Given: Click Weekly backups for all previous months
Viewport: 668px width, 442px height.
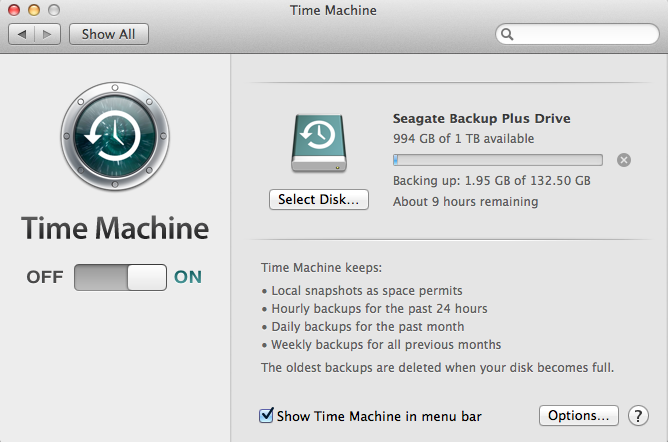Looking at the screenshot, I should 381,344.
